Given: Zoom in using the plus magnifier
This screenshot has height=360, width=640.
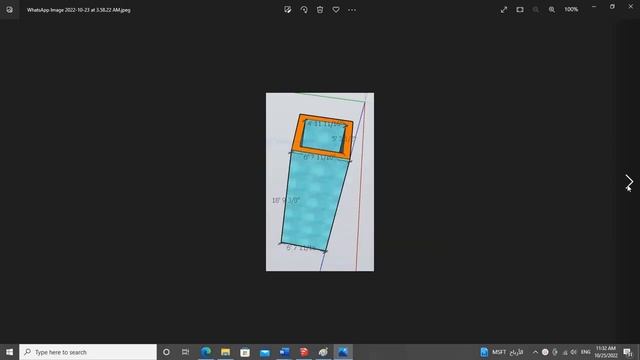Looking at the screenshot, I should [x=552, y=10].
